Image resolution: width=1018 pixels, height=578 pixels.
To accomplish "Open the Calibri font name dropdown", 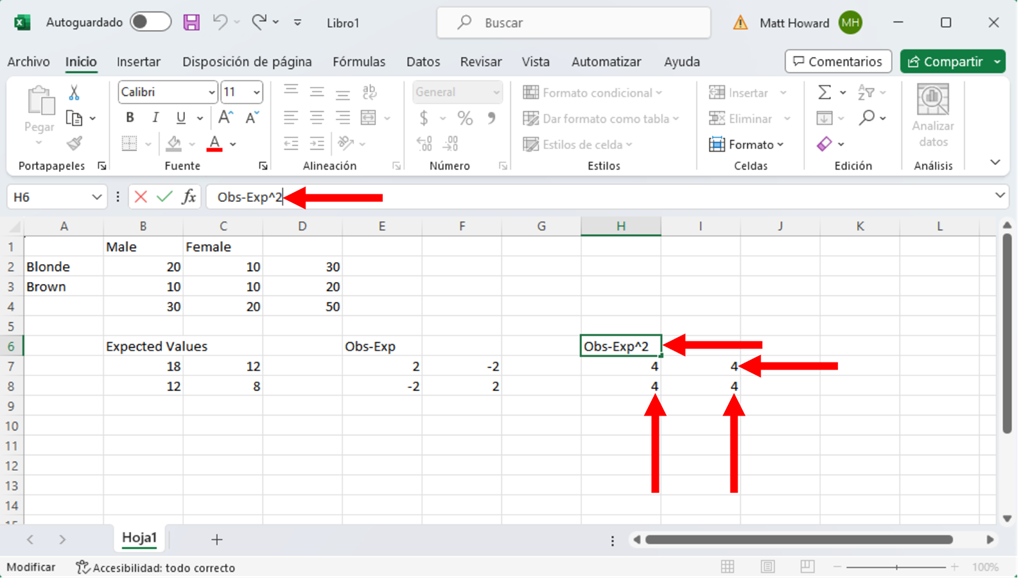I will coord(211,92).
